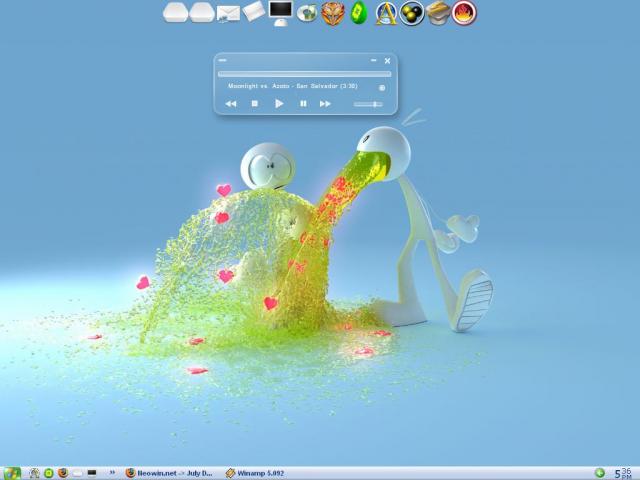Start playback with the Winamp play button
This screenshot has width=640, height=480.
279,104
